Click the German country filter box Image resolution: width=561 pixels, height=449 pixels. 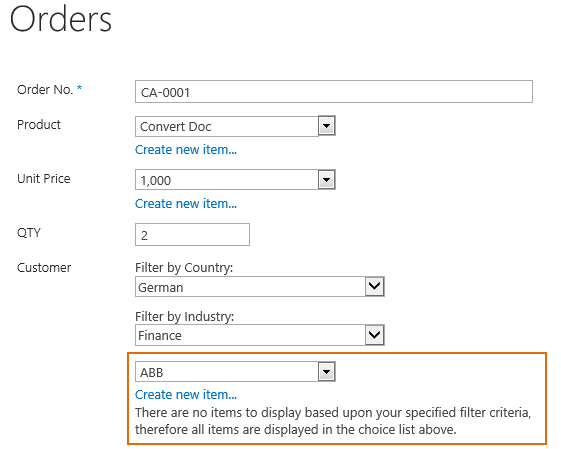250,287
